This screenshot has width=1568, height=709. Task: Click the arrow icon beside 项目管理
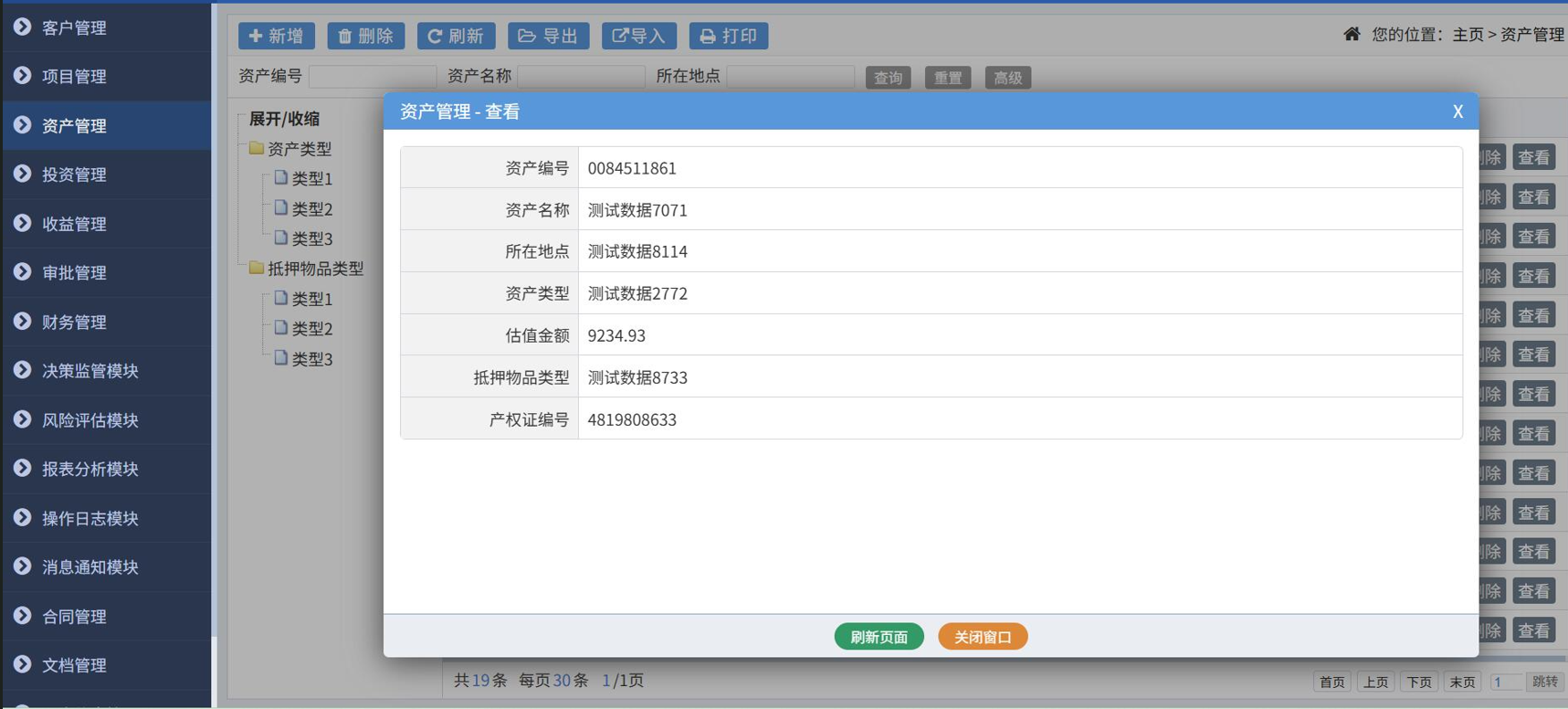[23, 76]
